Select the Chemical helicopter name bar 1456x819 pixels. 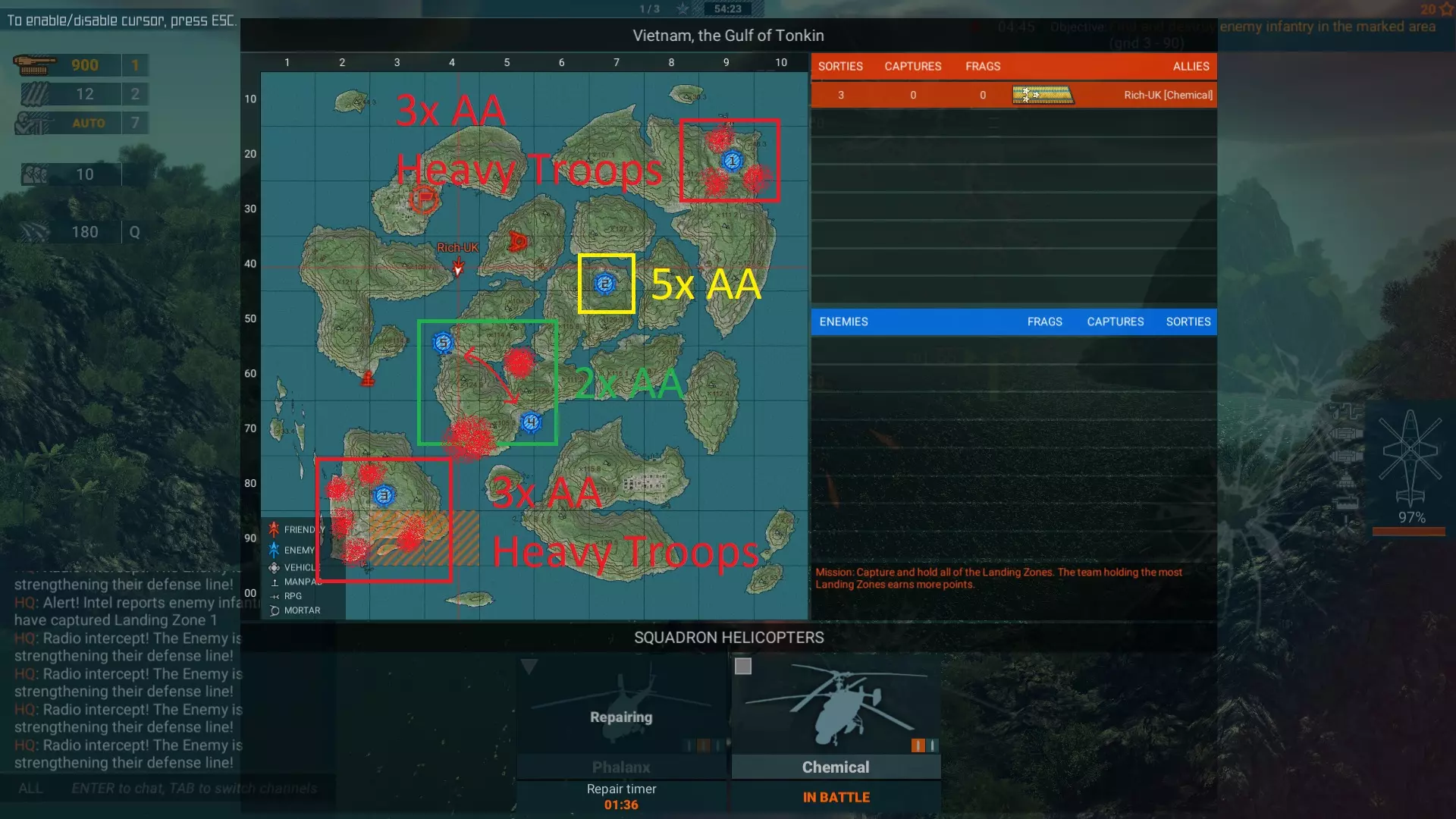pyautogui.click(x=836, y=767)
